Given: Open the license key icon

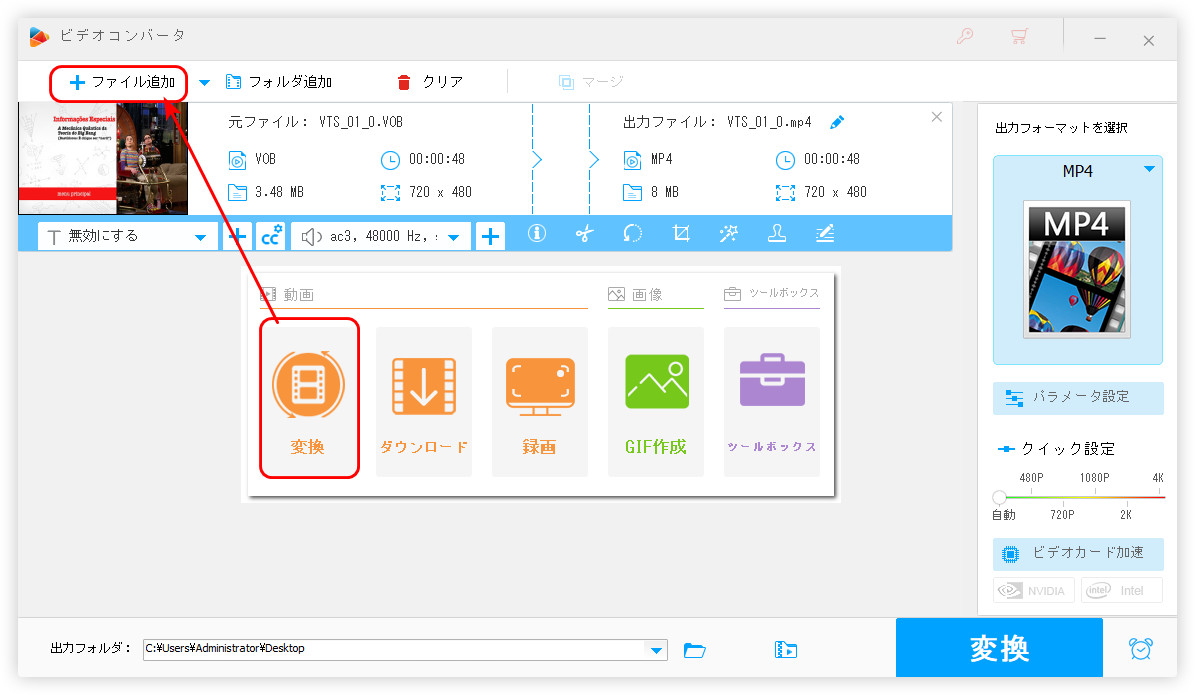Looking at the screenshot, I should (965, 37).
